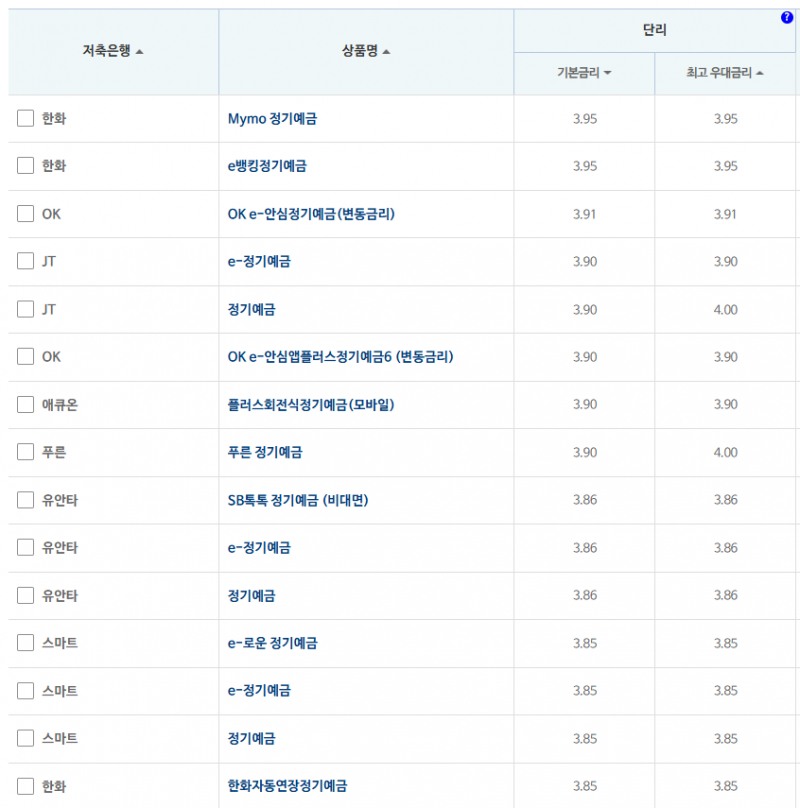Click 한화 bank name in 한화자동연장정기예금 row
Viewport: 800px width, 808px height.
click(x=54, y=786)
